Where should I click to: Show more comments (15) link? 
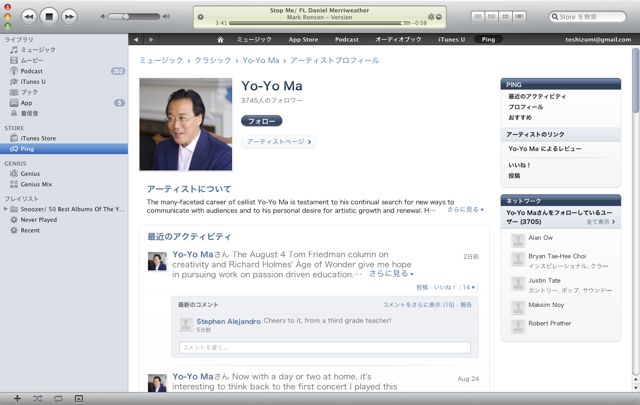click(x=418, y=305)
